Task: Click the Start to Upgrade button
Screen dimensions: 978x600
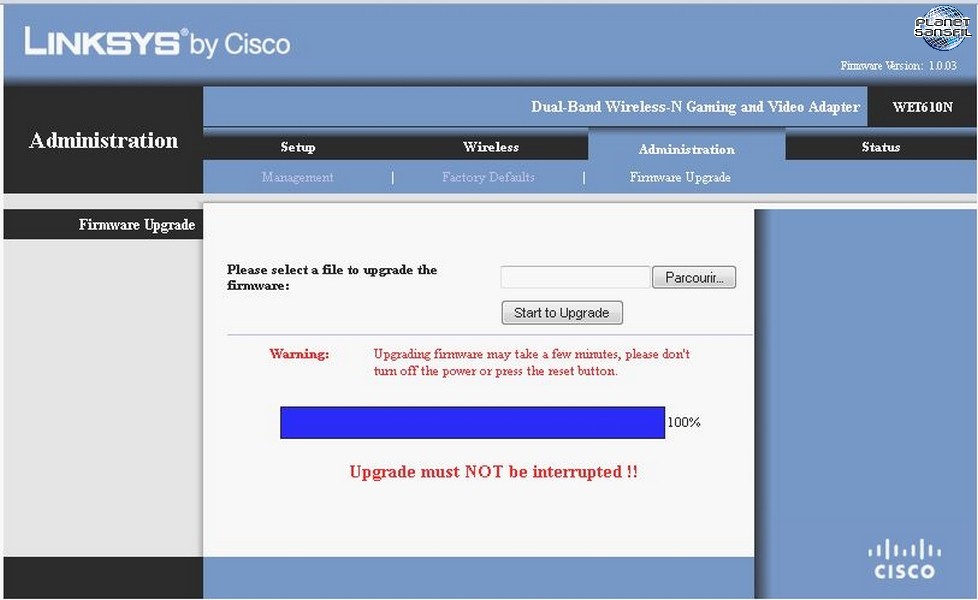Action: (561, 312)
